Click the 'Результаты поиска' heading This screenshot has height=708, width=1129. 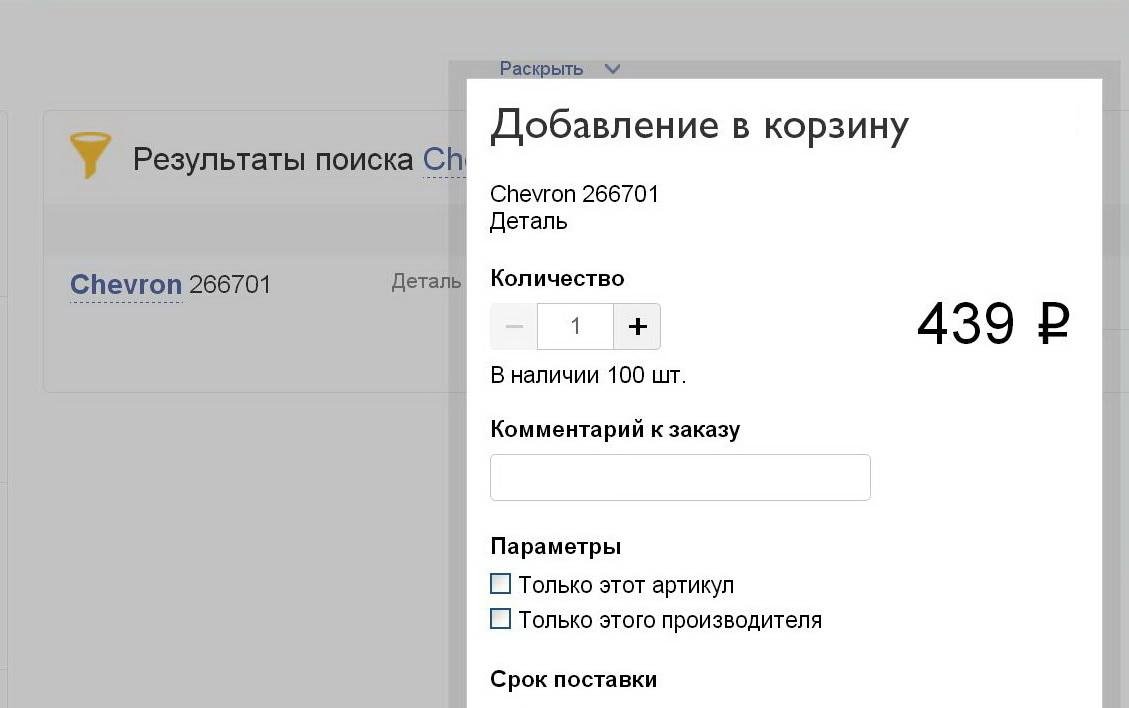[x=274, y=159]
